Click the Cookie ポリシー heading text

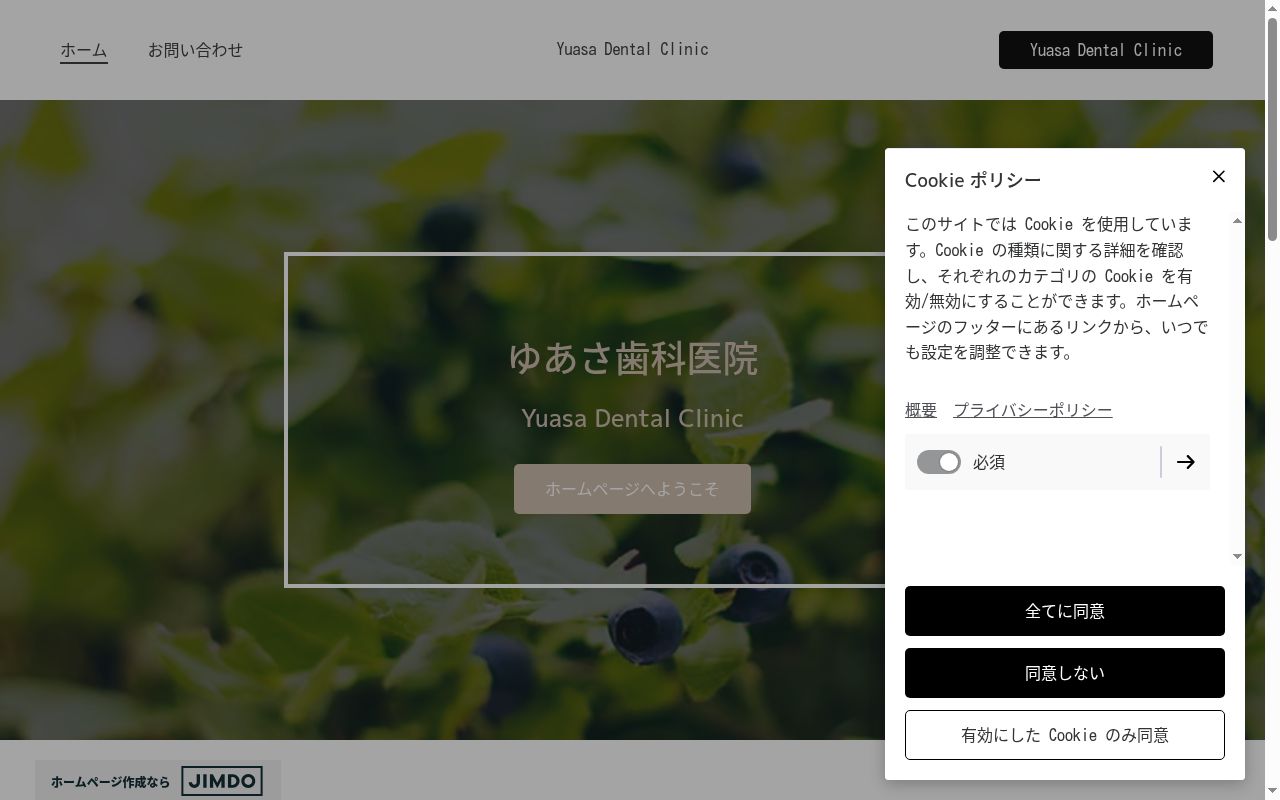pos(973,180)
